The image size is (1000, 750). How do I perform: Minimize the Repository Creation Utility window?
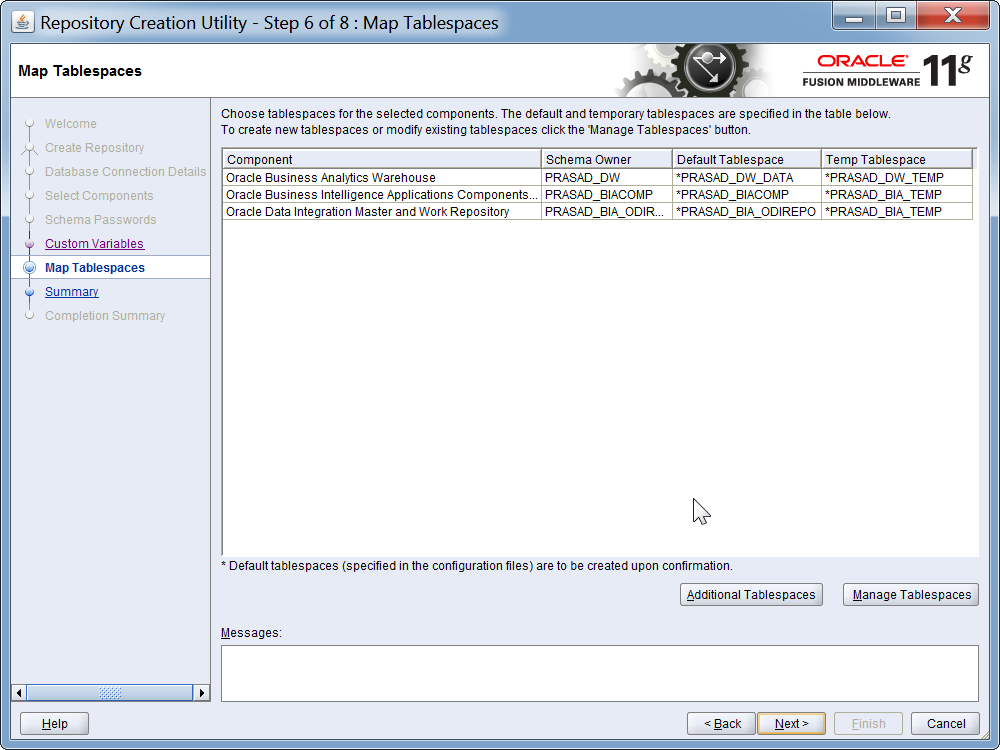click(x=854, y=16)
